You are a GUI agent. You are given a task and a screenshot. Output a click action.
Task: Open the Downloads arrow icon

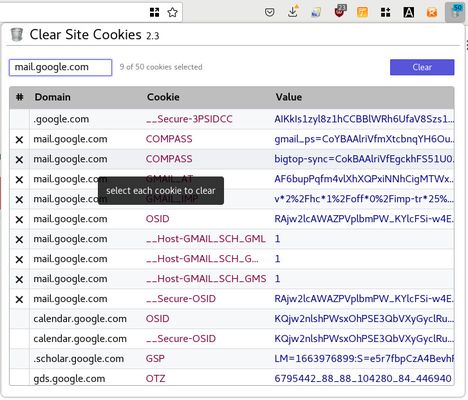click(293, 12)
